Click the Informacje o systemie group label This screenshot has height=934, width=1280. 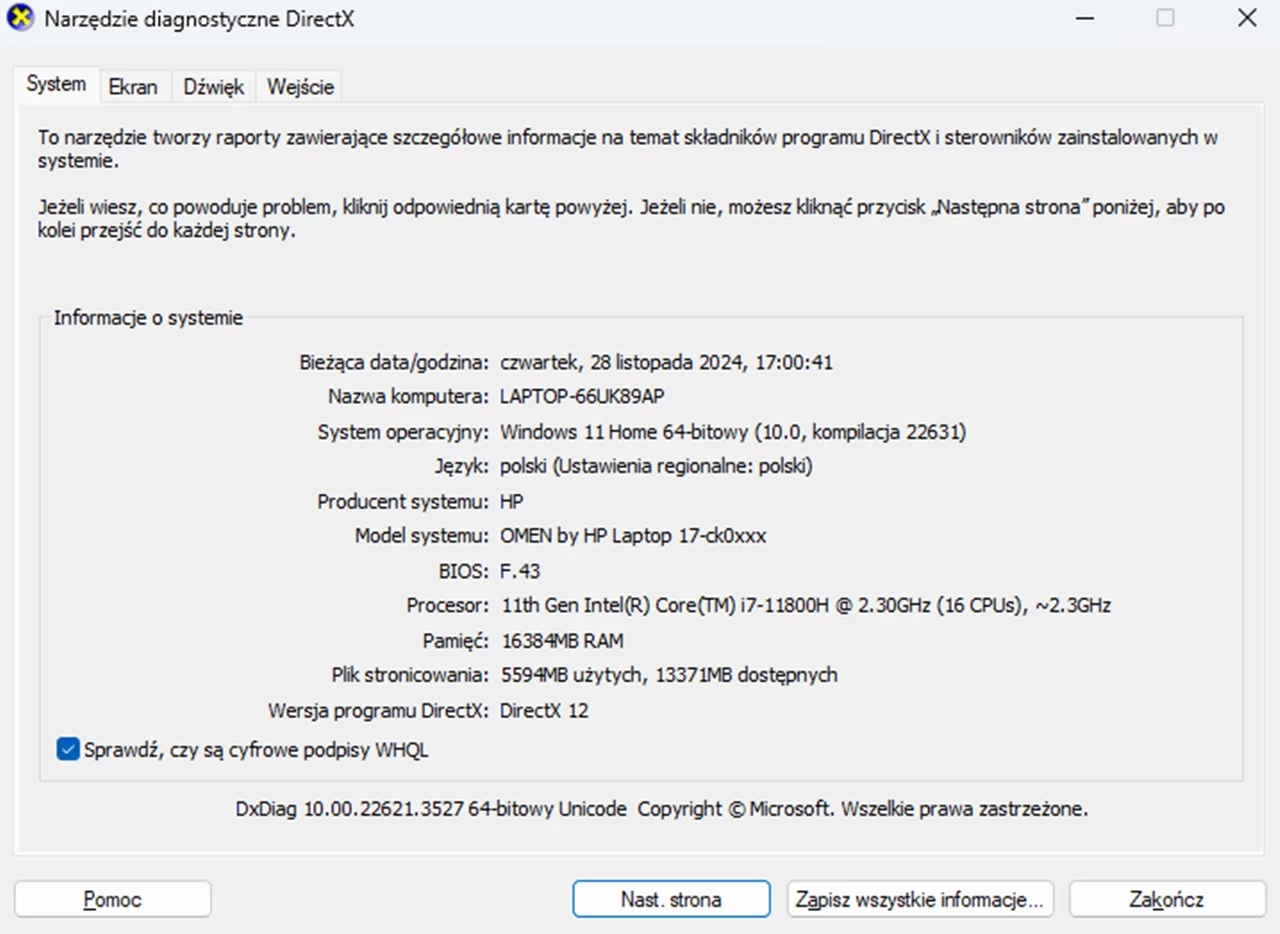point(148,318)
